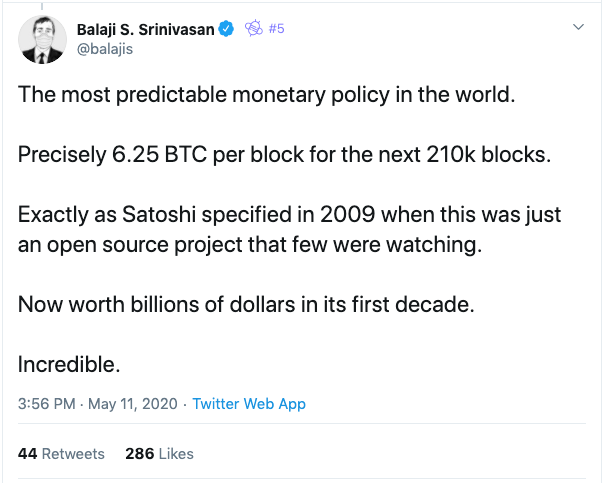Click the blue verified badge icon
Viewport: 604px width, 483px height.
226,29
